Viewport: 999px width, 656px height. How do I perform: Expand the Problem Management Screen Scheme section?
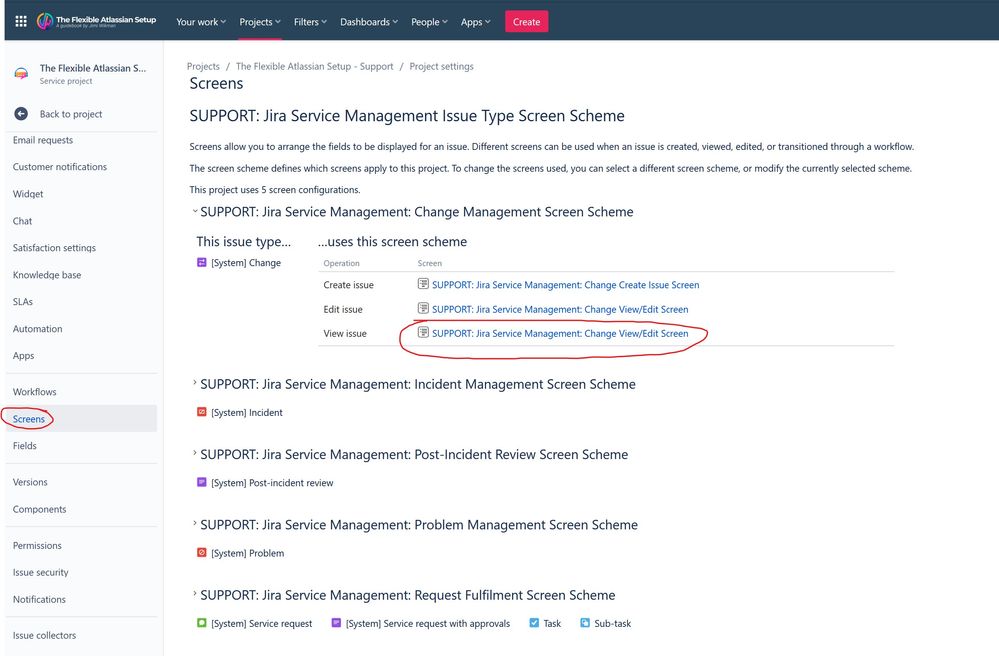(x=194, y=524)
